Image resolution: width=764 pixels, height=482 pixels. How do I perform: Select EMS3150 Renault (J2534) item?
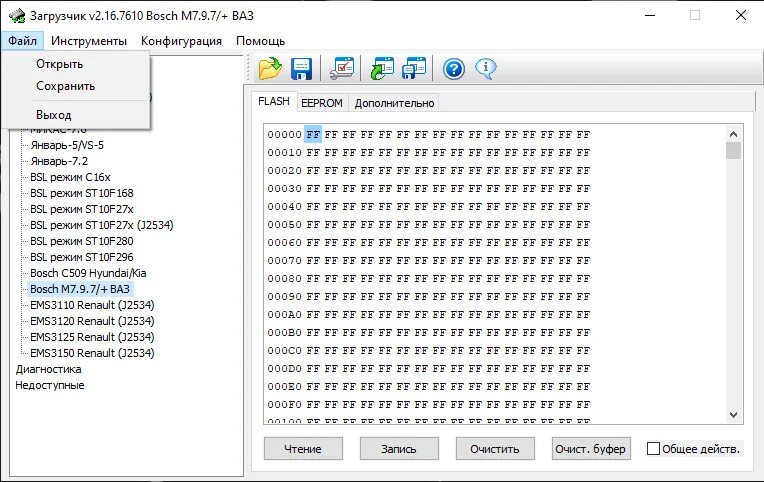92,353
